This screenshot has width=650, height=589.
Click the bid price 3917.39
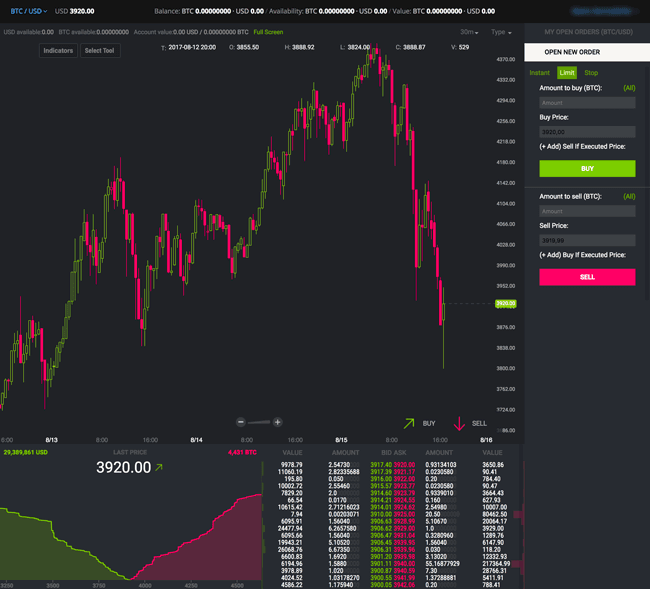tap(381, 472)
